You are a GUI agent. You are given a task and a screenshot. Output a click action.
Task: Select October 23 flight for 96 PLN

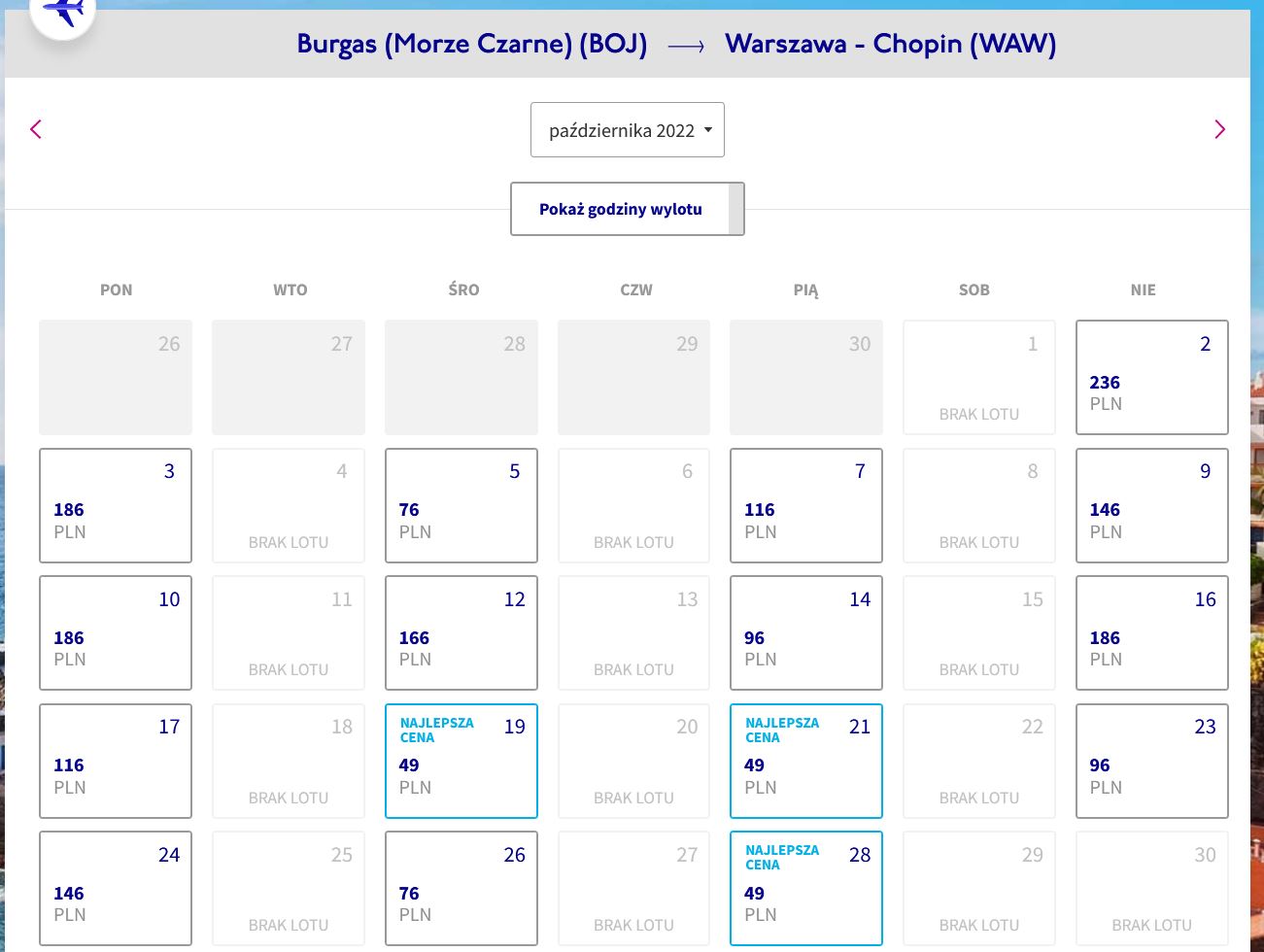(x=1151, y=761)
